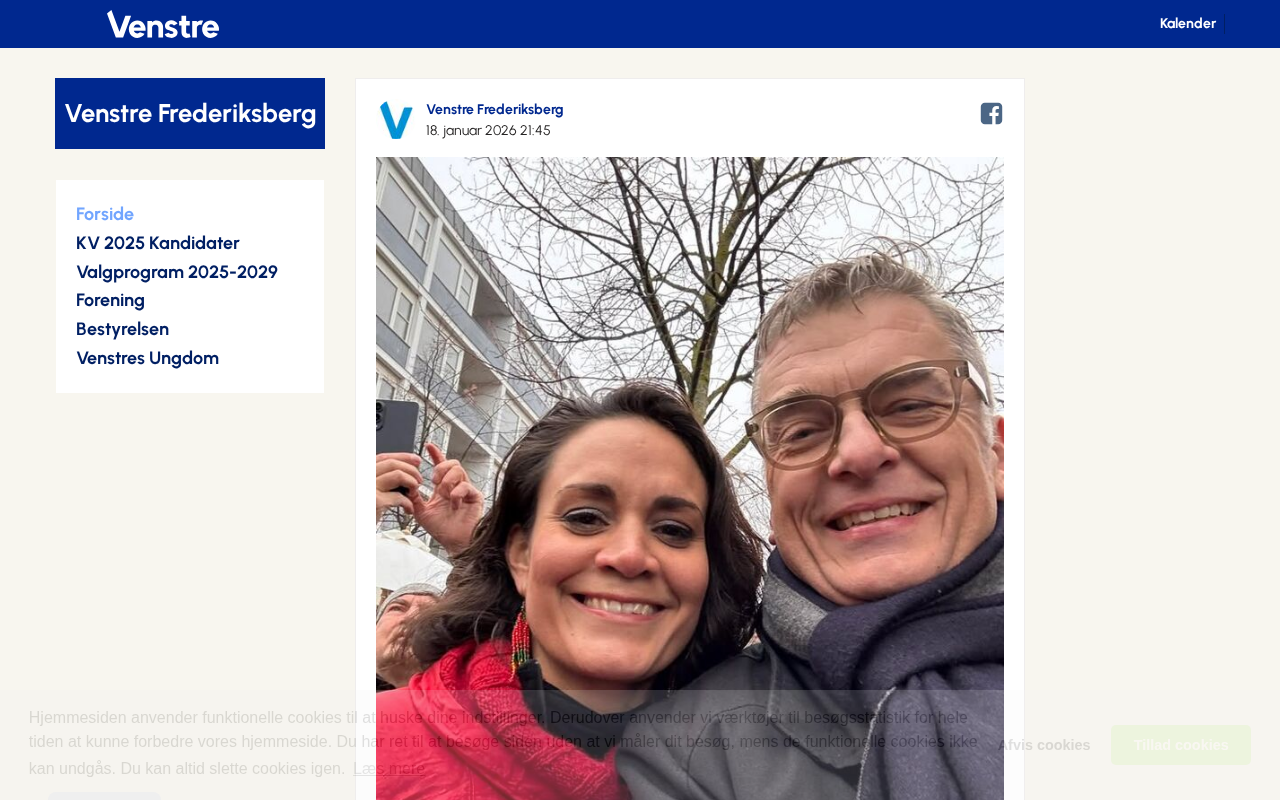Screen dimensions: 1280x800
Task: Click the gray button peeking below cookie notice
Action: [x=104, y=796]
